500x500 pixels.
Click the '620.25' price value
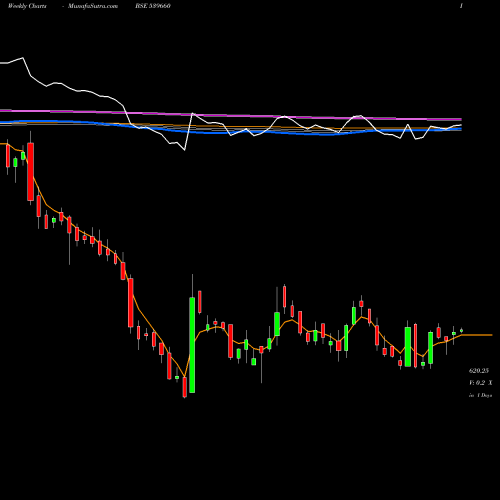click(479, 371)
